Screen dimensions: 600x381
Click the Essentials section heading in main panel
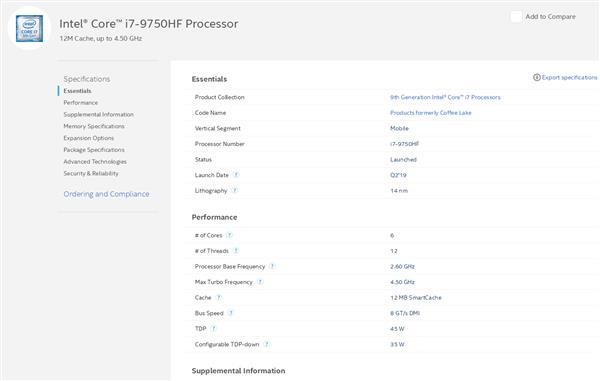click(x=209, y=79)
